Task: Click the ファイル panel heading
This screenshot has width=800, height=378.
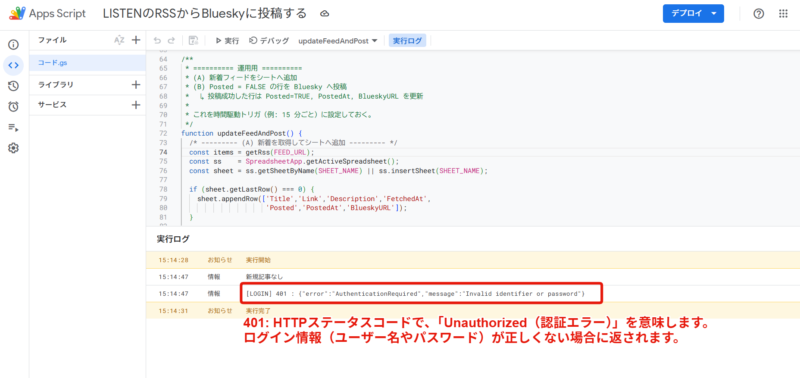Action: tap(52, 40)
